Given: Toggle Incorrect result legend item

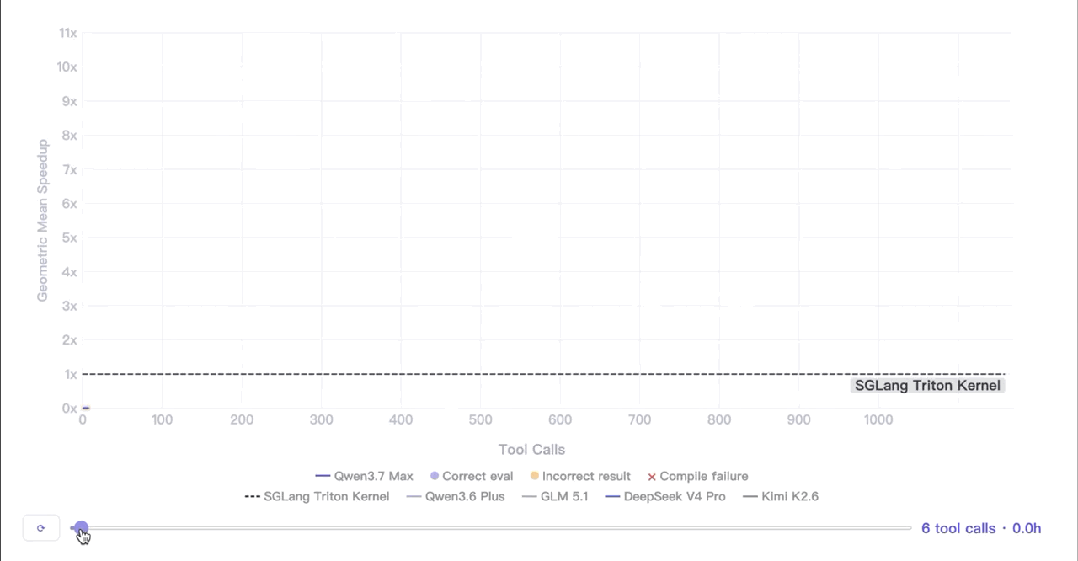Looking at the screenshot, I should pyautogui.click(x=580, y=476).
